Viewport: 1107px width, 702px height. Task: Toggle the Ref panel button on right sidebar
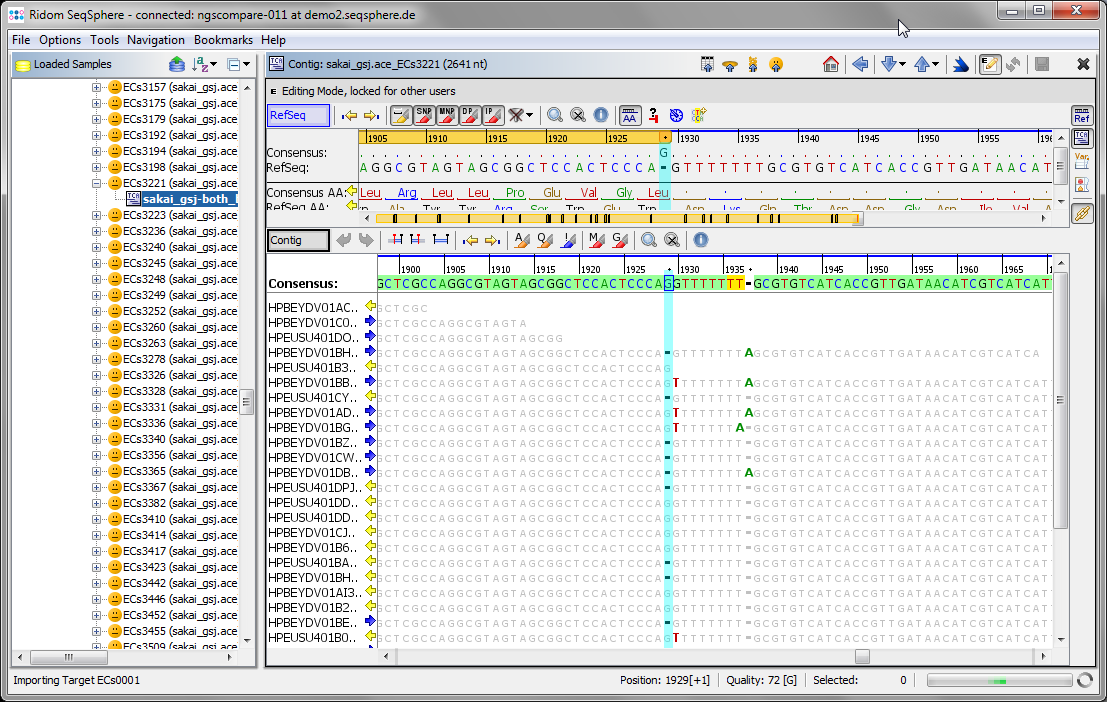(1083, 115)
